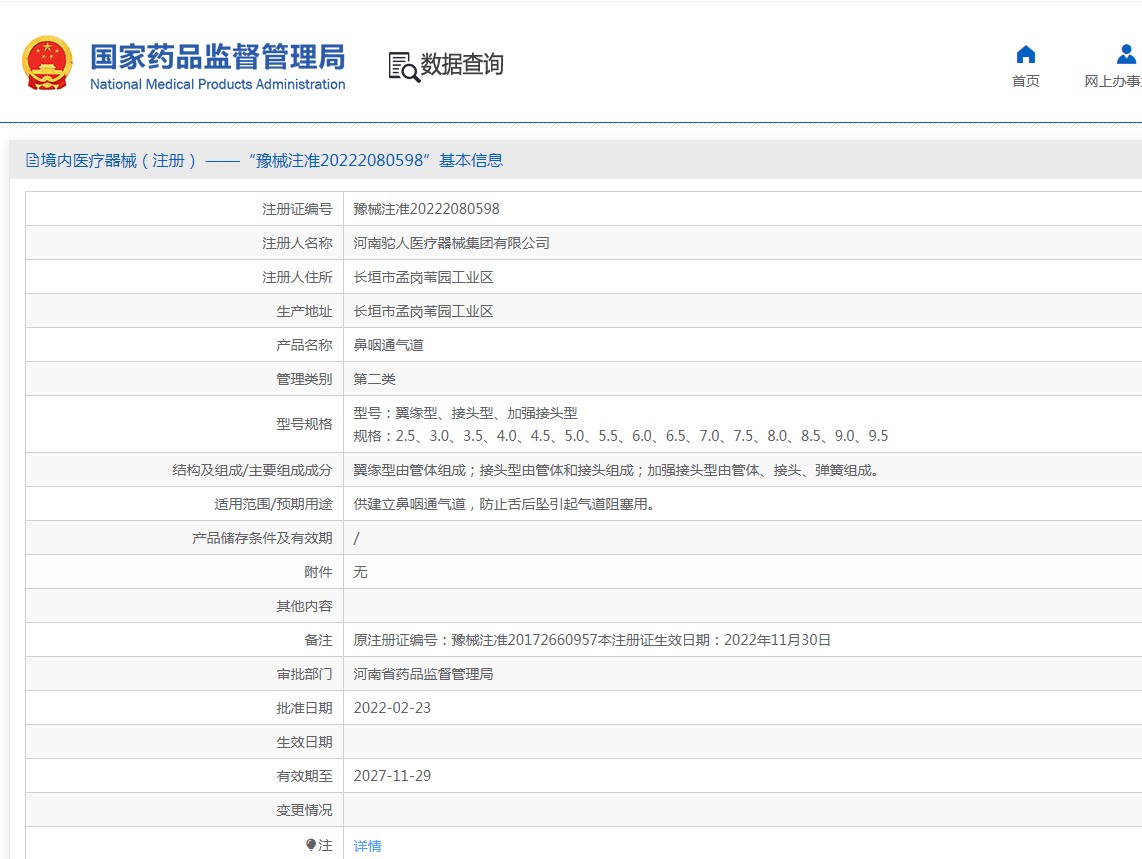
Task: Select the 原注册证编号 remark text
Action: [591, 640]
